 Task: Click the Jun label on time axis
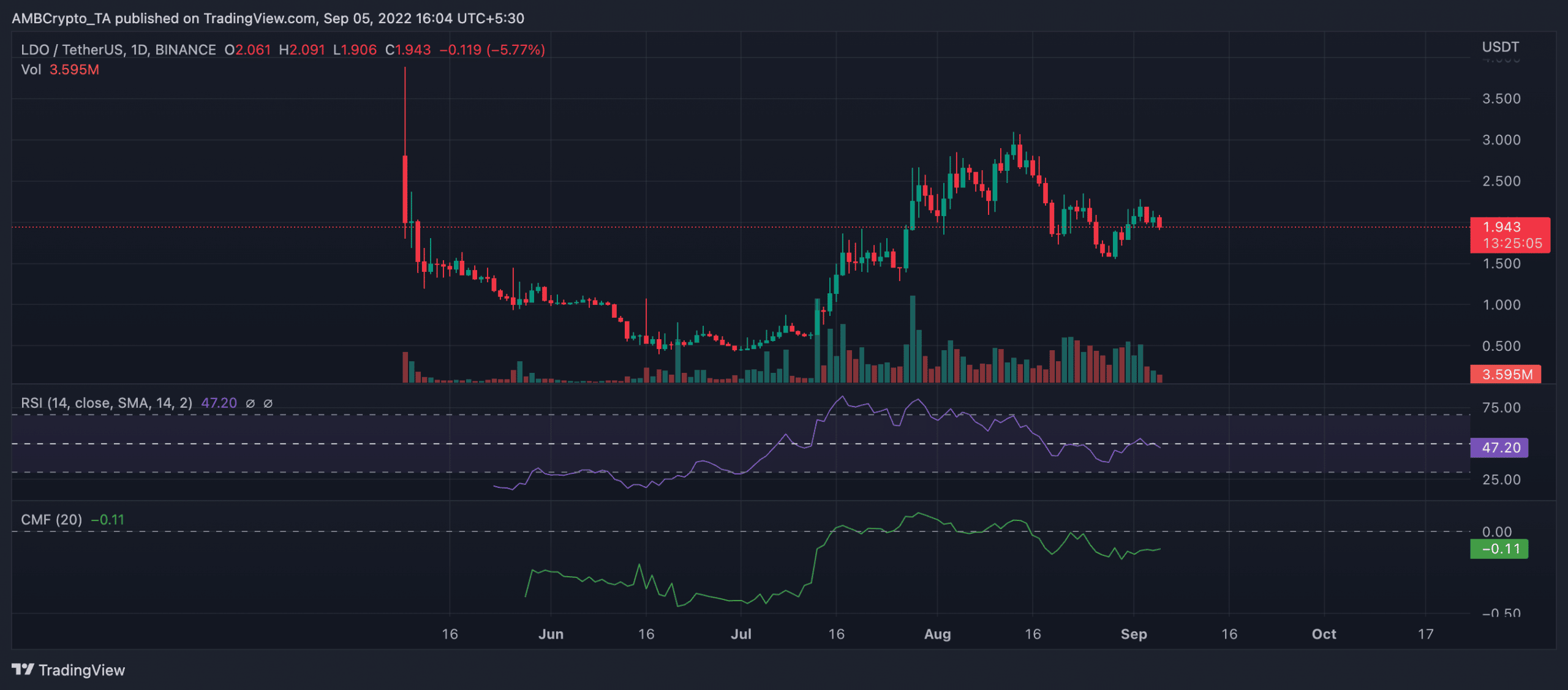(x=551, y=634)
